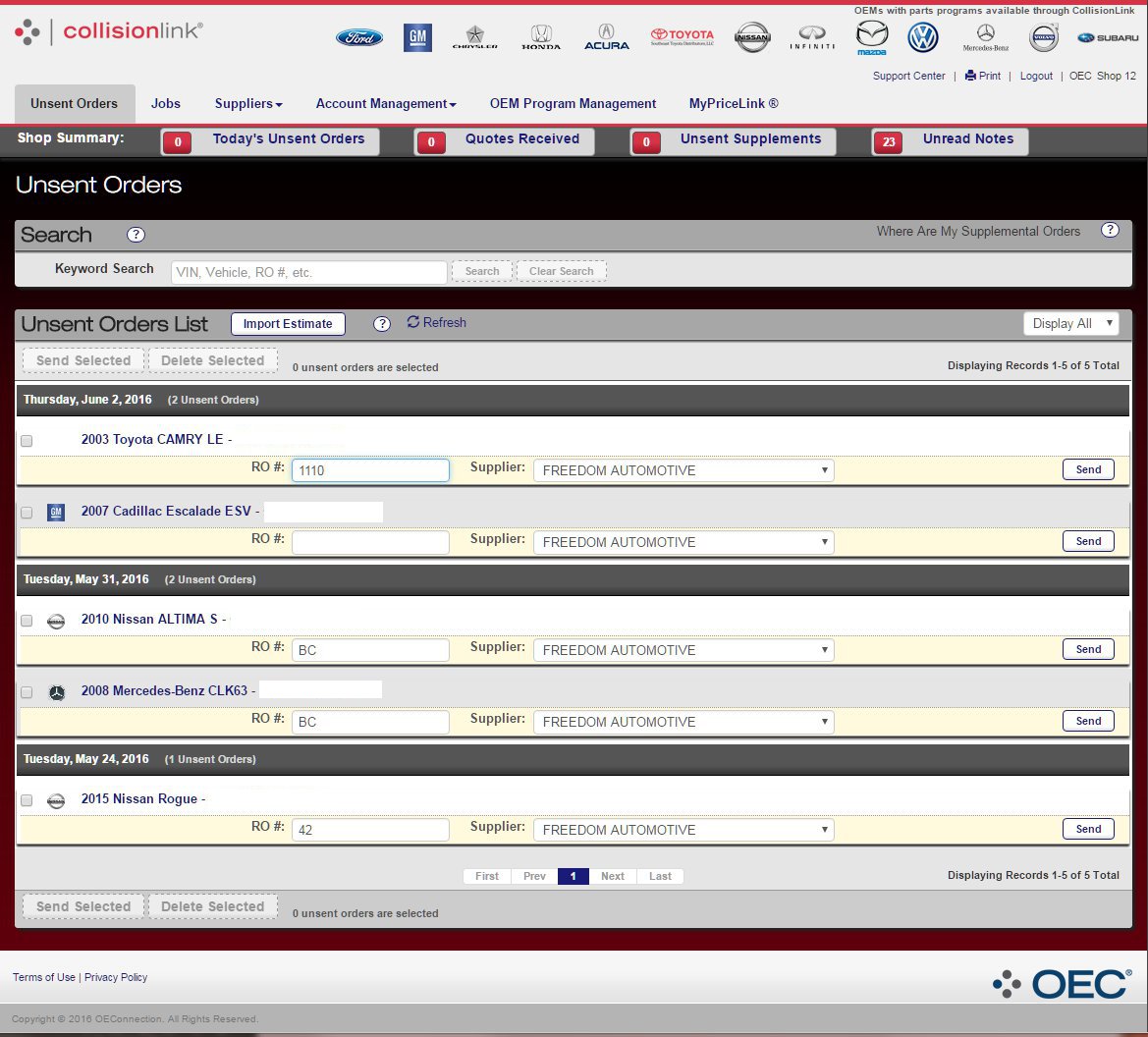Open the Jobs tab
The width and height of the screenshot is (1148, 1037).
(x=165, y=103)
